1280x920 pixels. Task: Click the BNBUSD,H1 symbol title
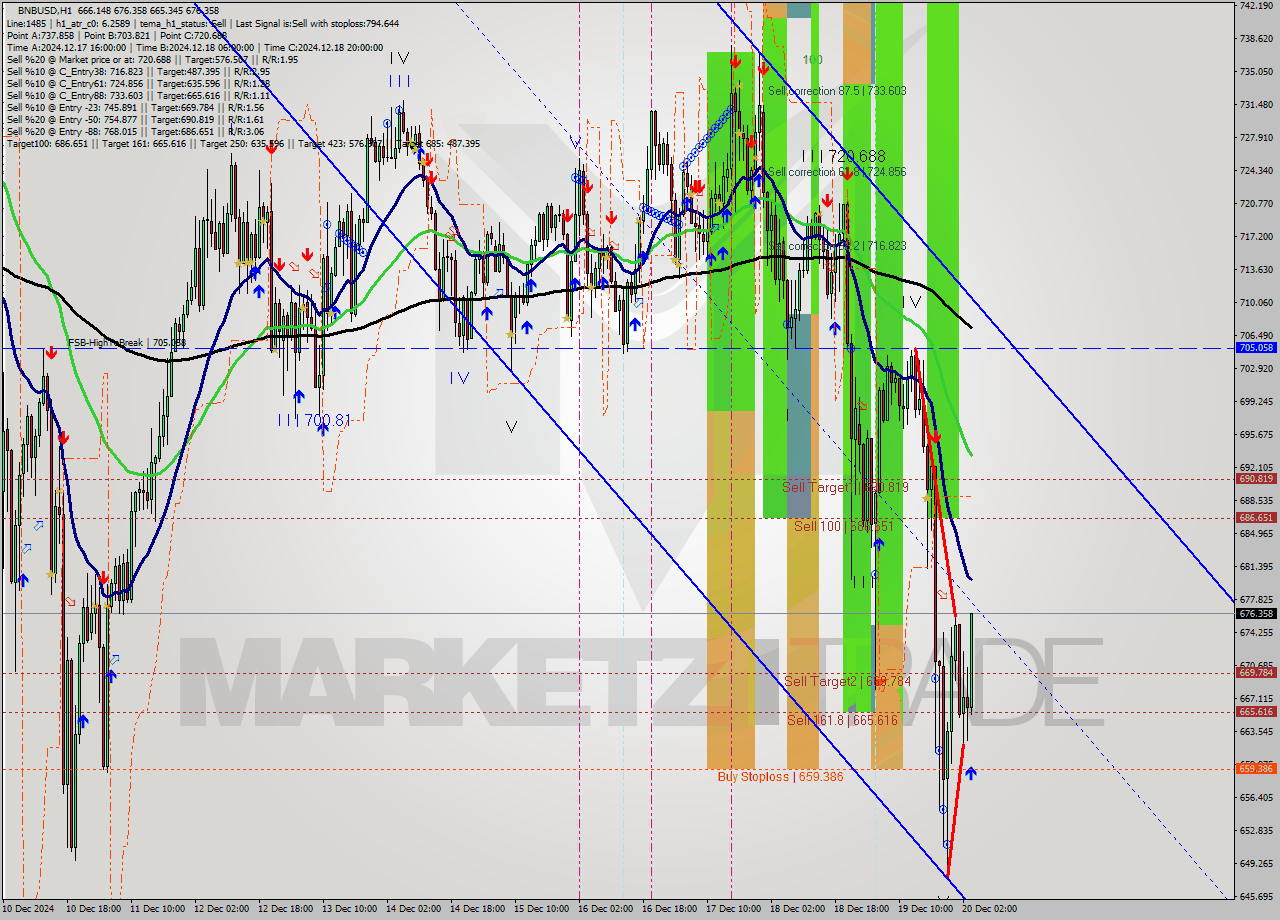45,10
